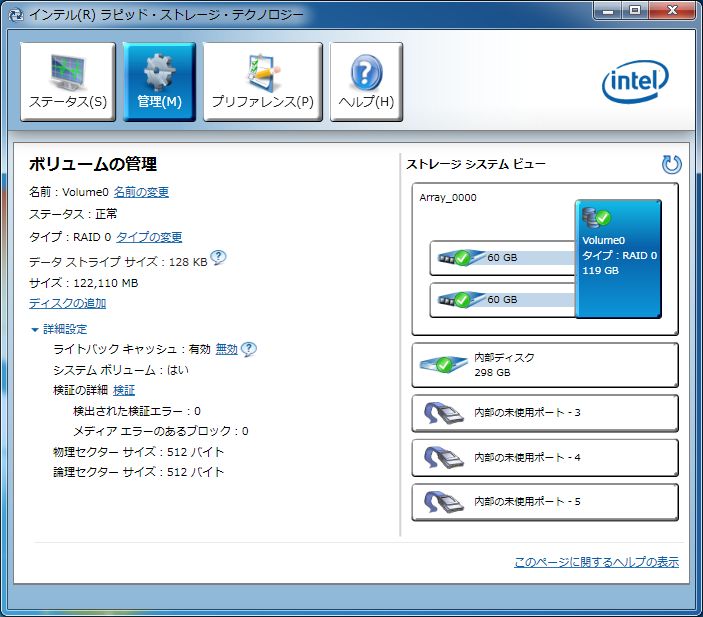
Task: Select 内部の未使用ポート - 3 entry
Action: pos(545,413)
